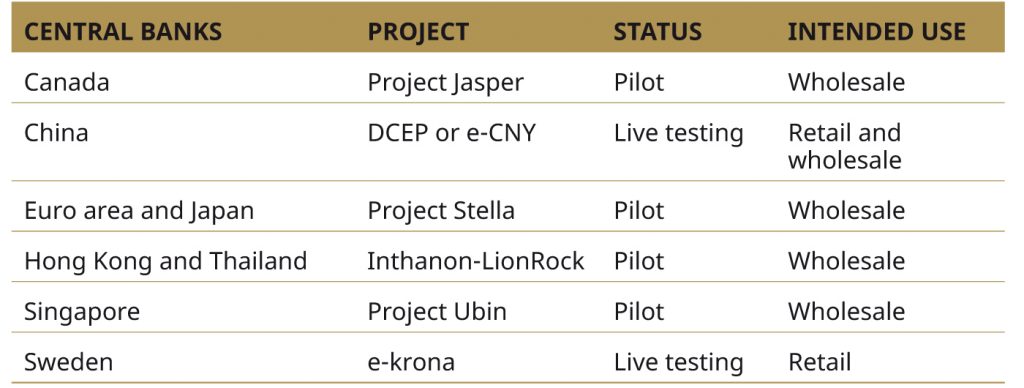Click the CENTRAL BANKS column header
1024x388 pixels.
click(123, 31)
